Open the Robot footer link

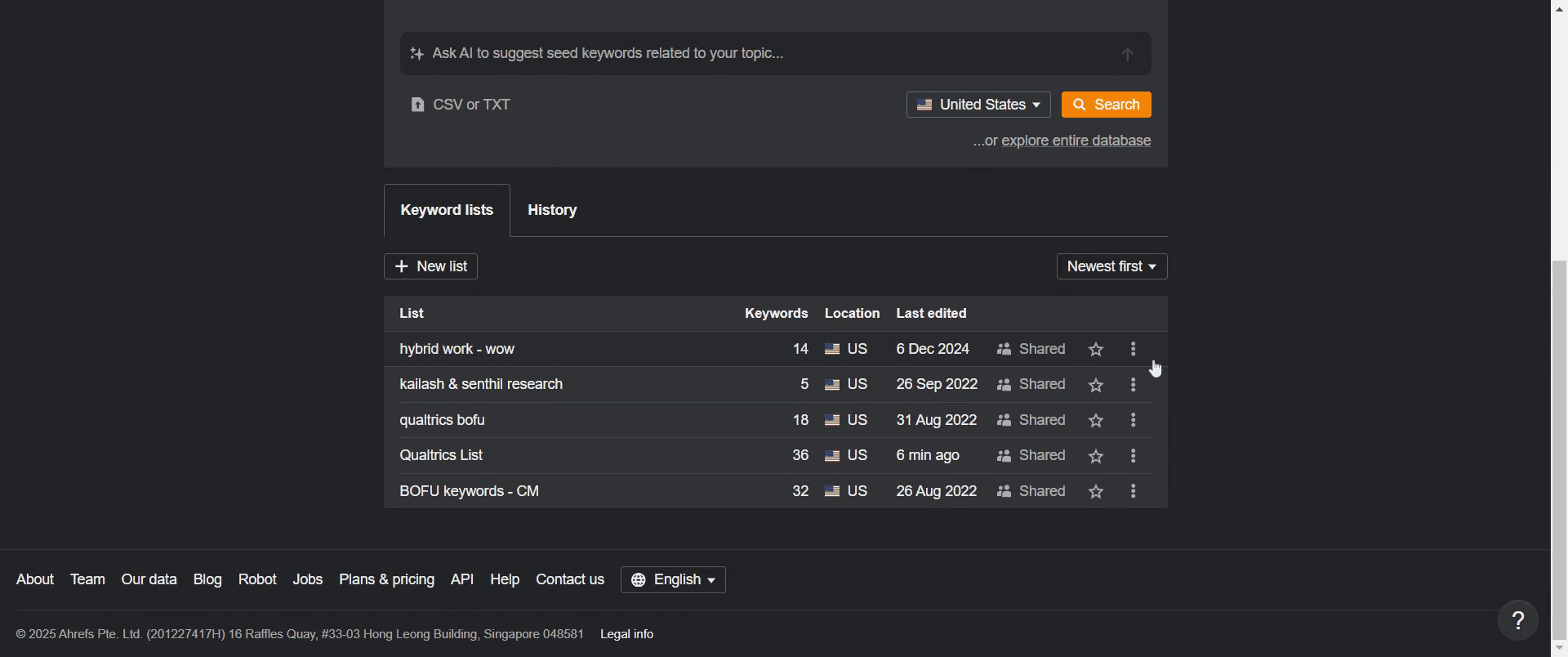[257, 580]
